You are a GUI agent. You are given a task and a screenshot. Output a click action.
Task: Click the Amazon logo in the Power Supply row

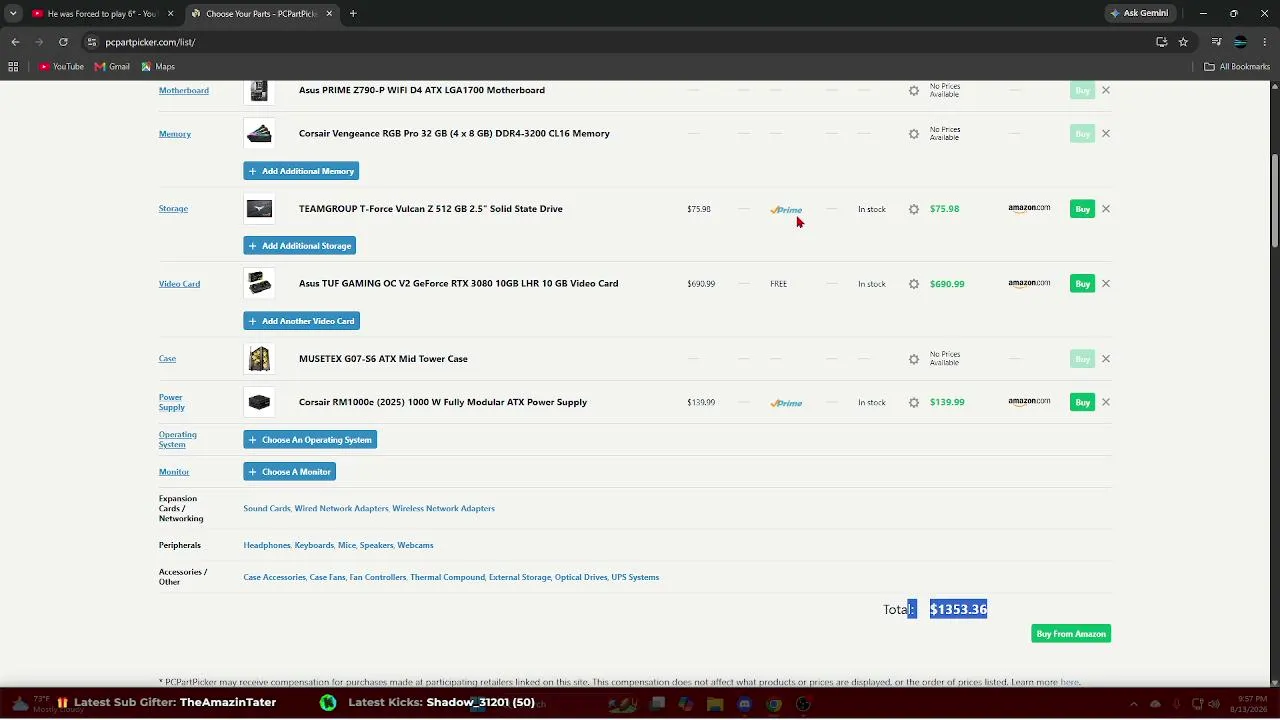point(1029,402)
